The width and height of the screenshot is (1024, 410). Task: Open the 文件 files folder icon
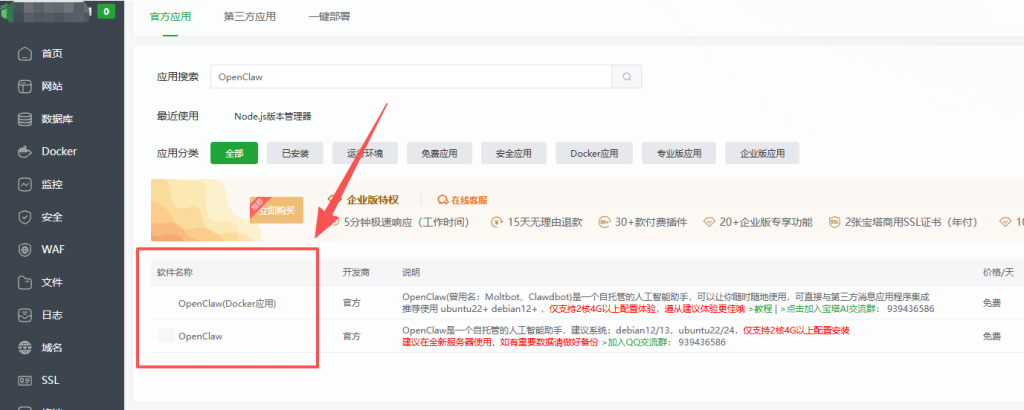25,282
